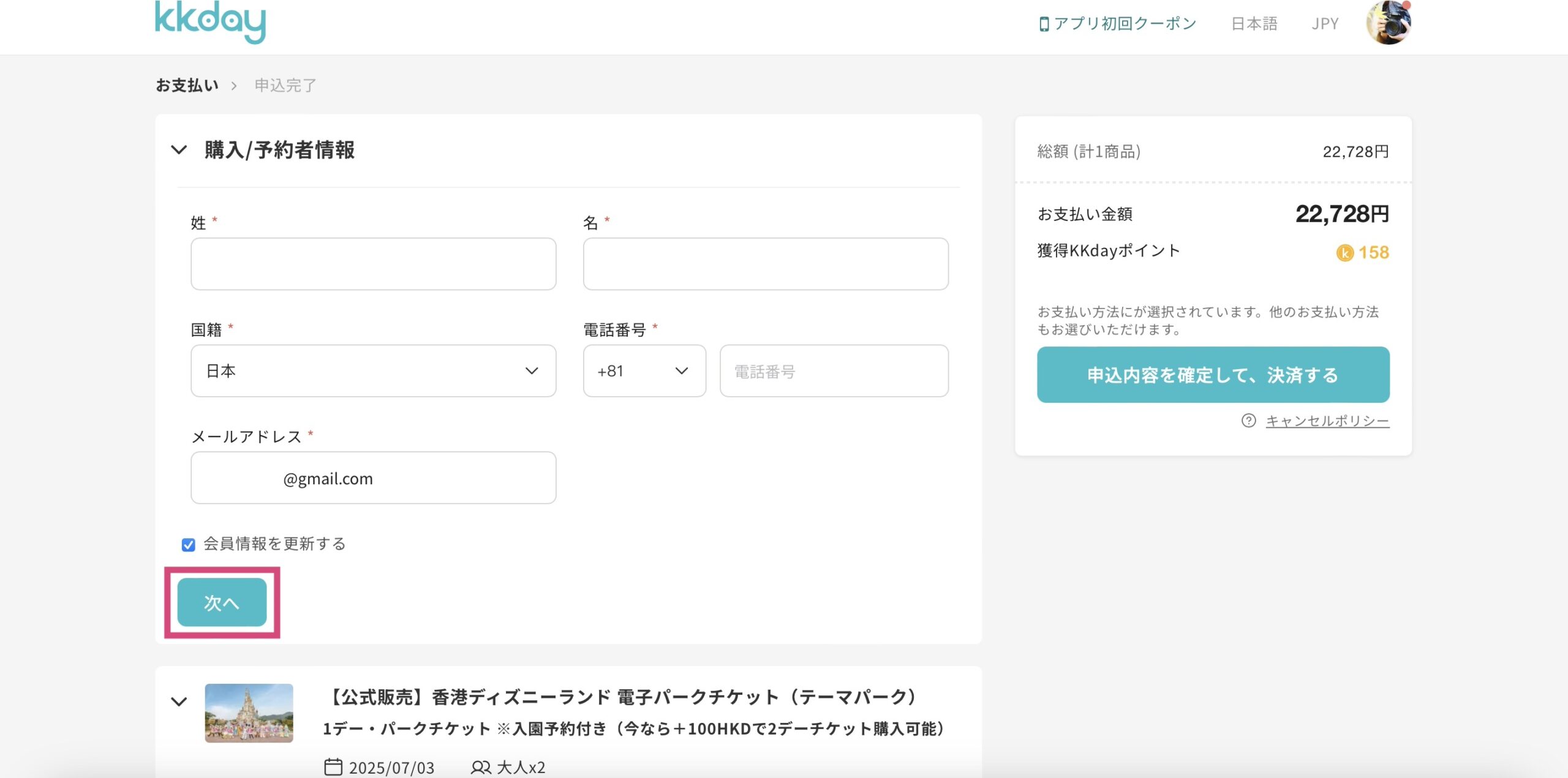Viewport: 1568px width, 778px height.
Task: Open the user profile avatar
Action: click(1389, 23)
